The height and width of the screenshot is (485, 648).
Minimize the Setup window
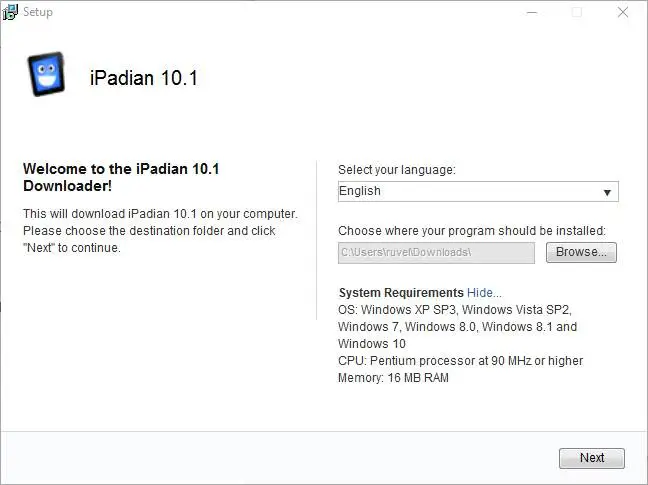pos(530,12)
